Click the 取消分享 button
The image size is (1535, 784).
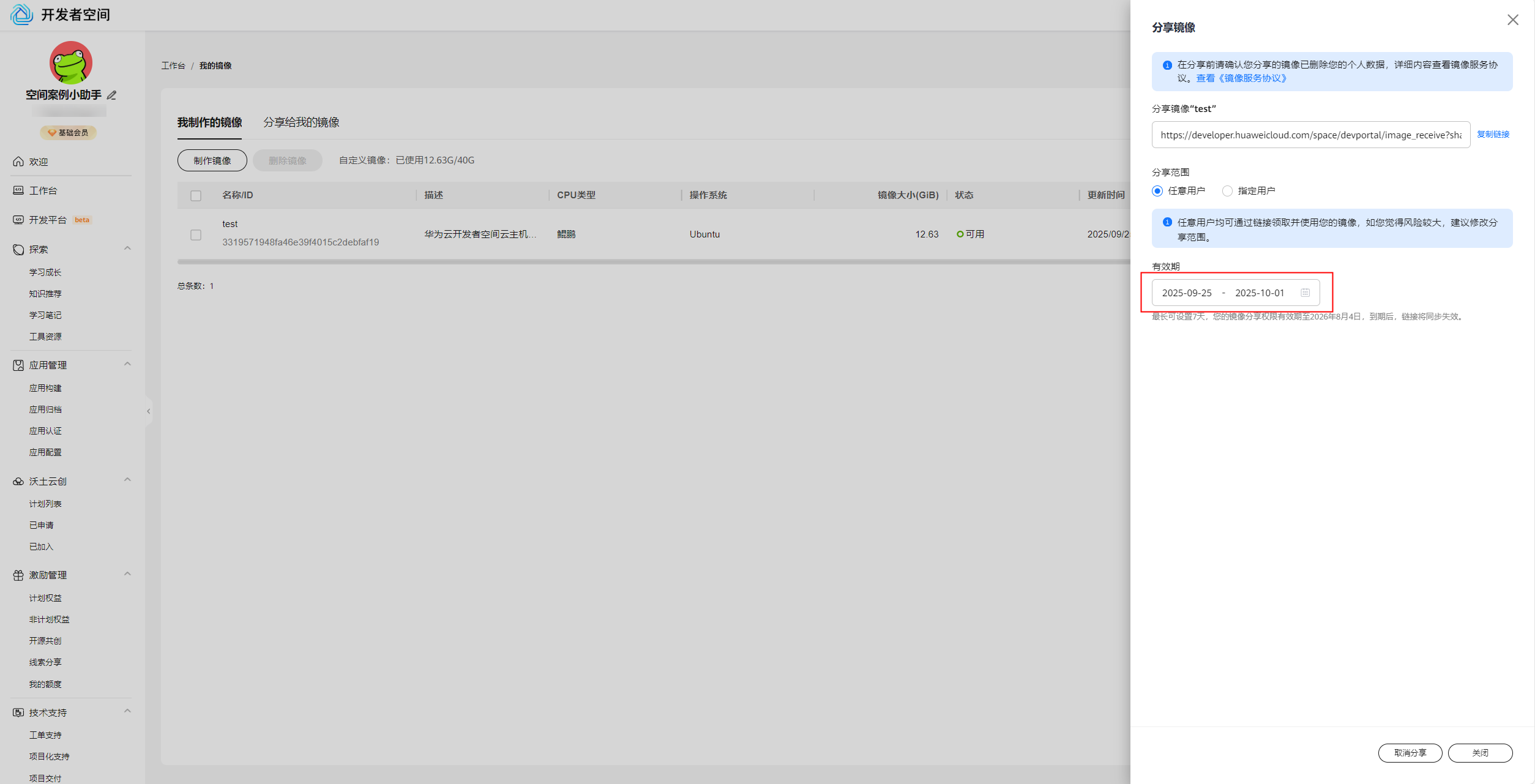click(x=1410, y=753)
